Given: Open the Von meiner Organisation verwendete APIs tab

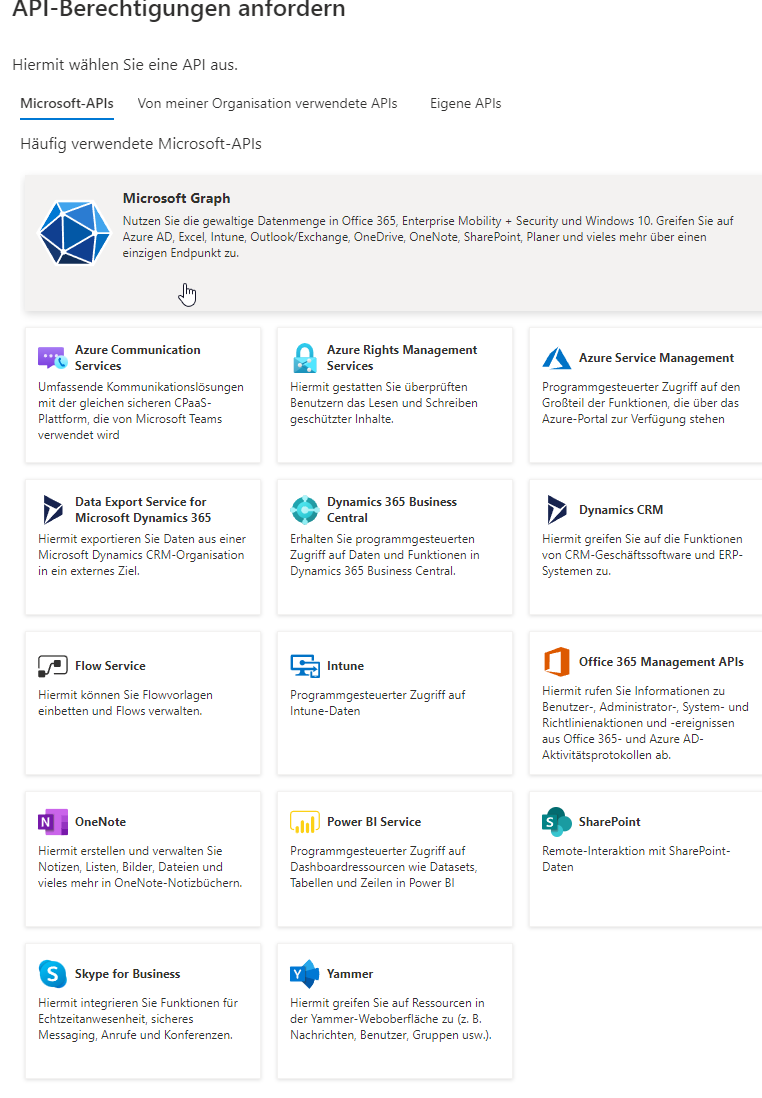Looking at the screenshot, I should tap(267, 104).
